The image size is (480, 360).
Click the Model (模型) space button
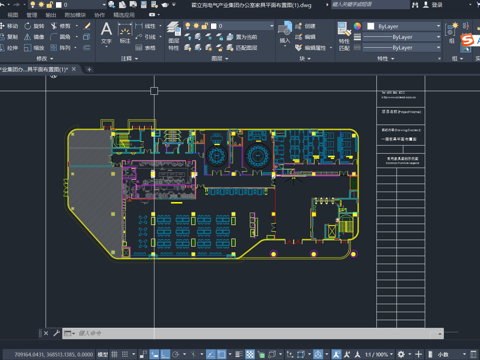103,354
